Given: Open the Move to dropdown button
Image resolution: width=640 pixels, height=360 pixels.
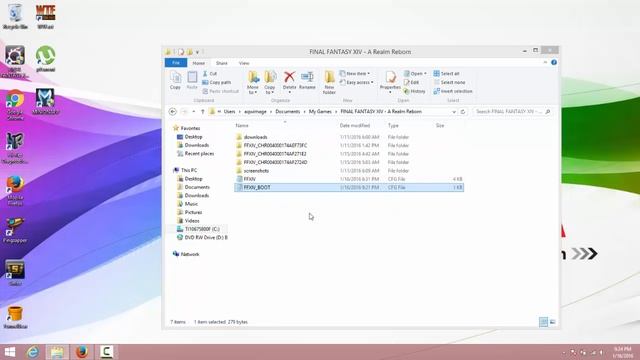Looking at the screenshot, I should coord(253,82).
